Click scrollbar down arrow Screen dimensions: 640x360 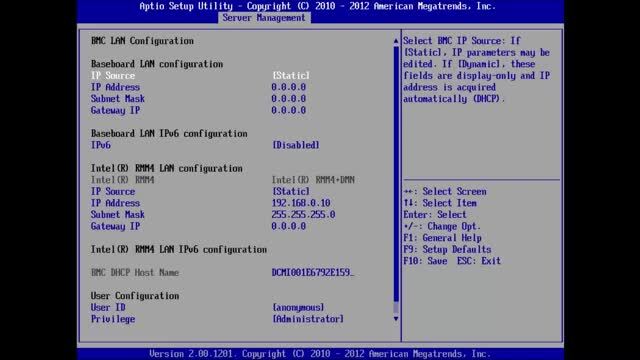click(x=396, y=319)
